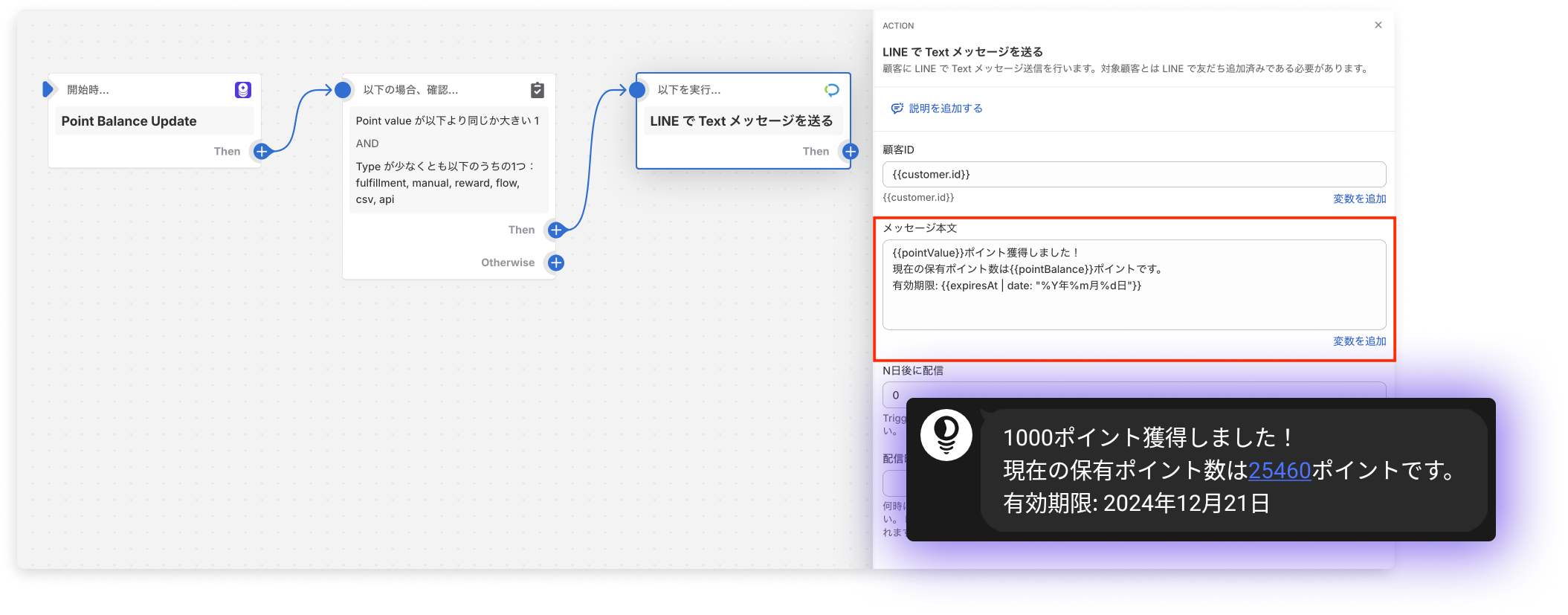
Task: Add an Otherwise branch step
Action: click(x=555, y=263)
